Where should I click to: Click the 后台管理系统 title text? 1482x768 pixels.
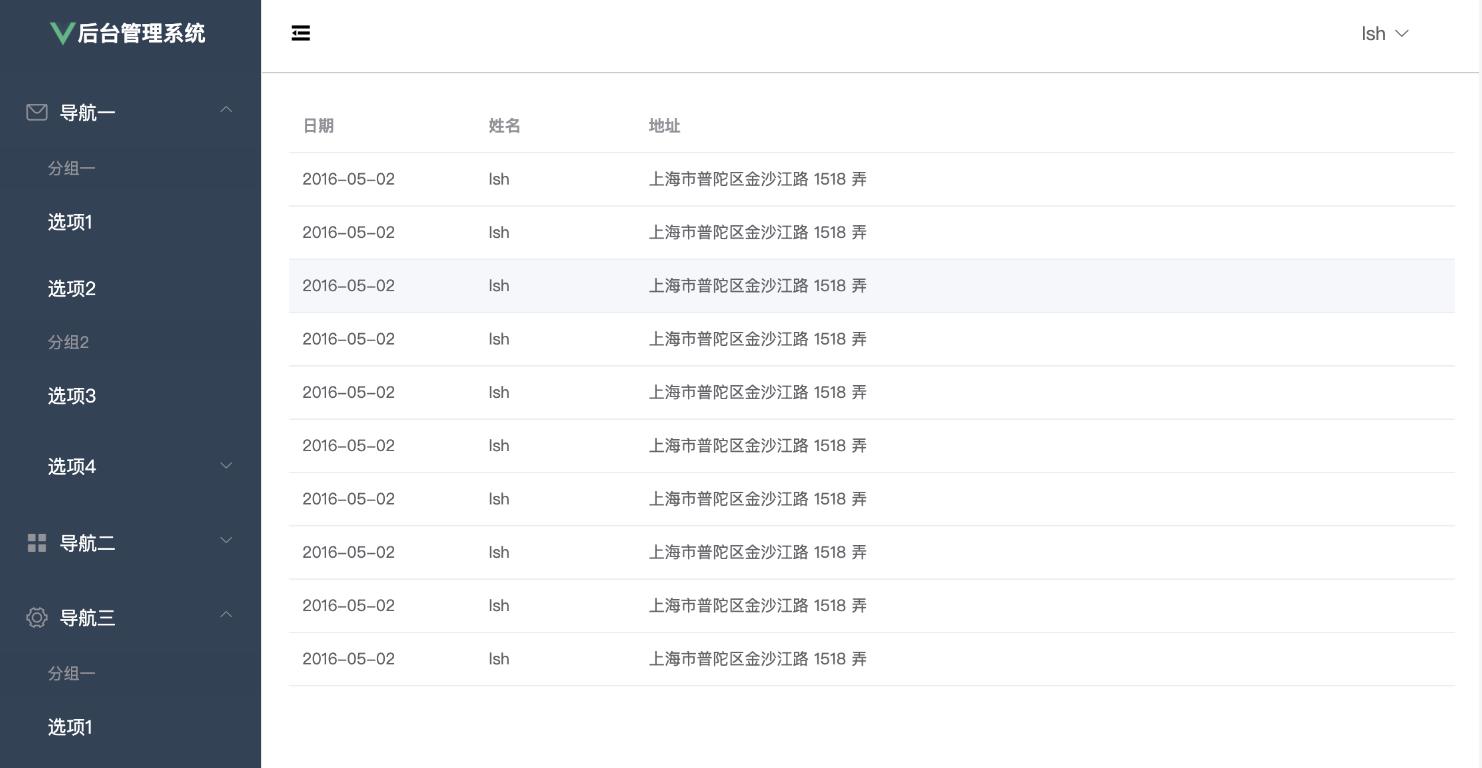pyautogui.click(x=141, y=33)
